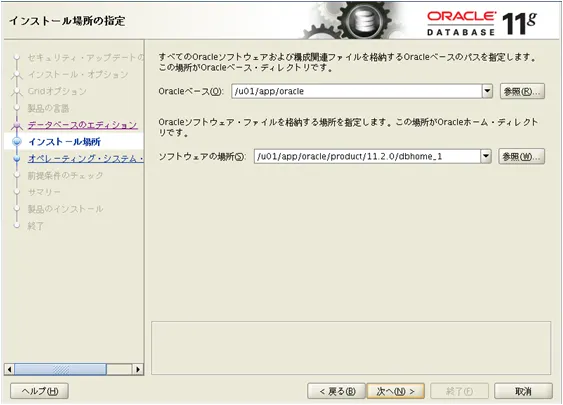This screenshot has width=563, height=405.
Task: Click the データベースのエディション step marker icon
Action: (17, 125)
